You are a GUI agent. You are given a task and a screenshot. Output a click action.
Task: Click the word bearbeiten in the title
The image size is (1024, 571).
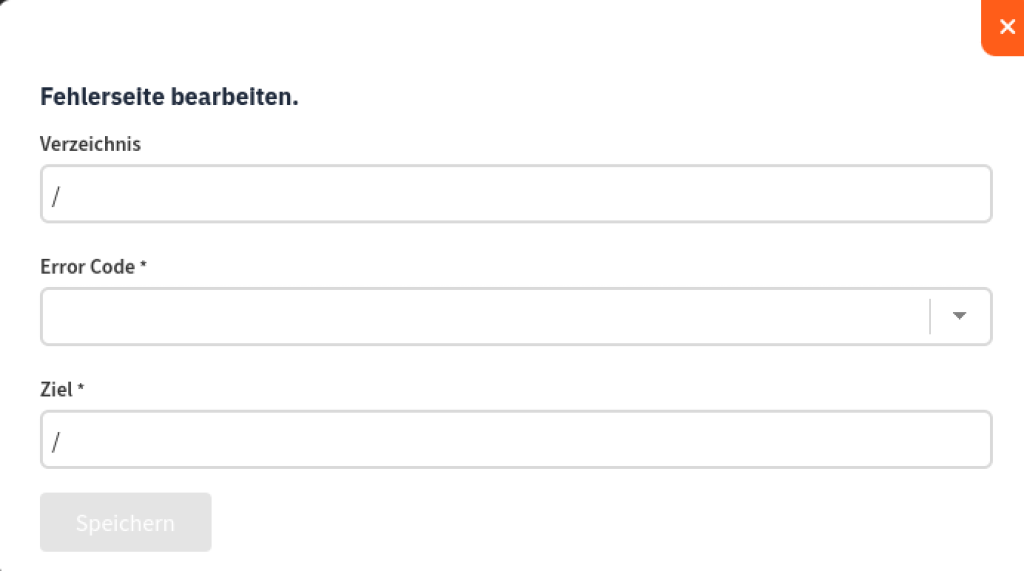[x=234, y=97]
